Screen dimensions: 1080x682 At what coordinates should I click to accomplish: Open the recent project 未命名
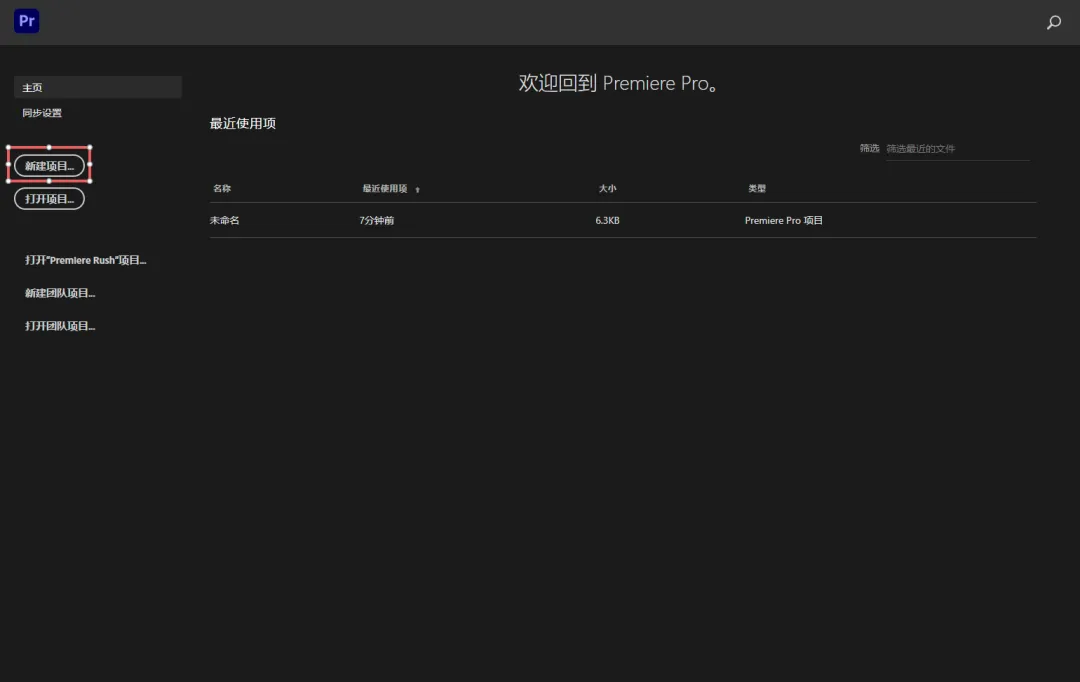225,220
